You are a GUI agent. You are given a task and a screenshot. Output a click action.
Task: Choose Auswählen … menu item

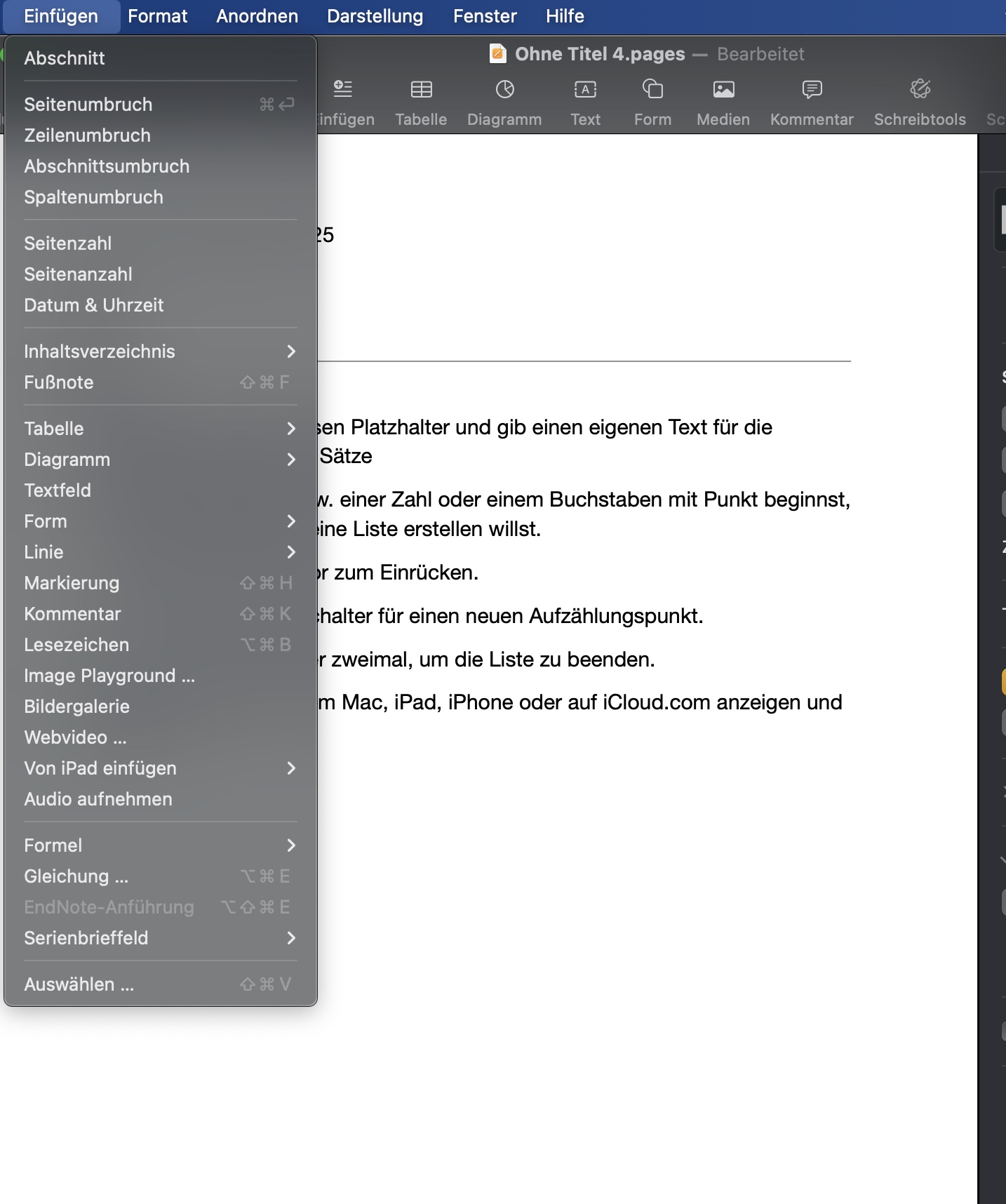click(161, 984)
